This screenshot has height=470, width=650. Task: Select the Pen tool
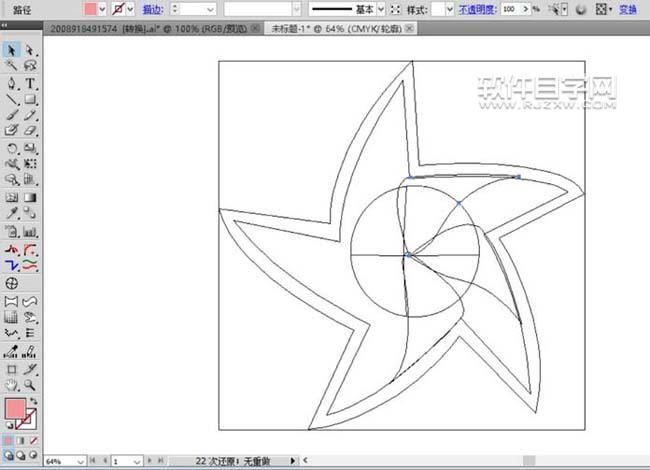[x=11, y=83]
